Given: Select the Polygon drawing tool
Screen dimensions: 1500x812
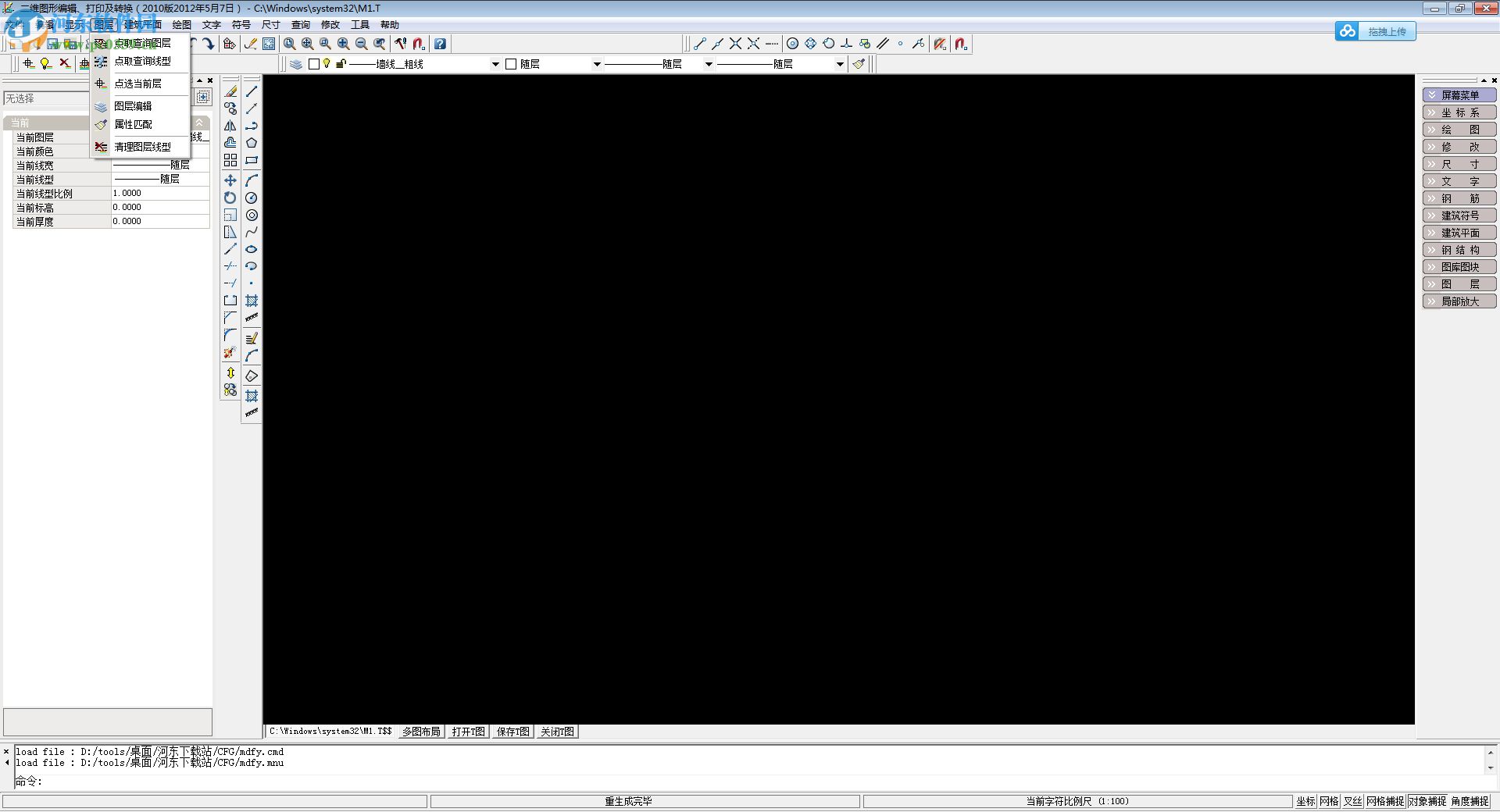Looking at the screenshot, I should point(252,143).
